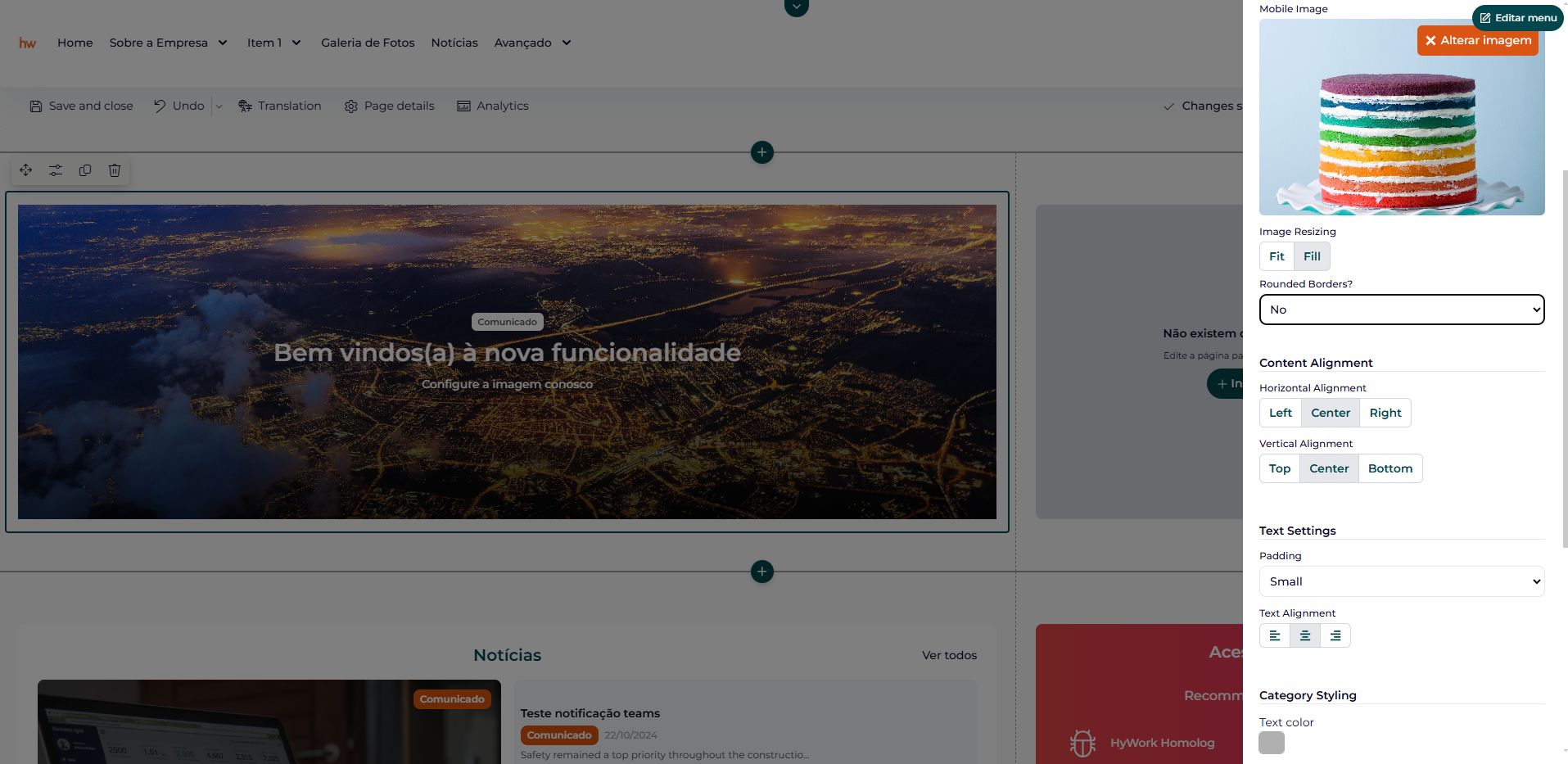
Task: Add section above the banner
Action: [761, 152]
